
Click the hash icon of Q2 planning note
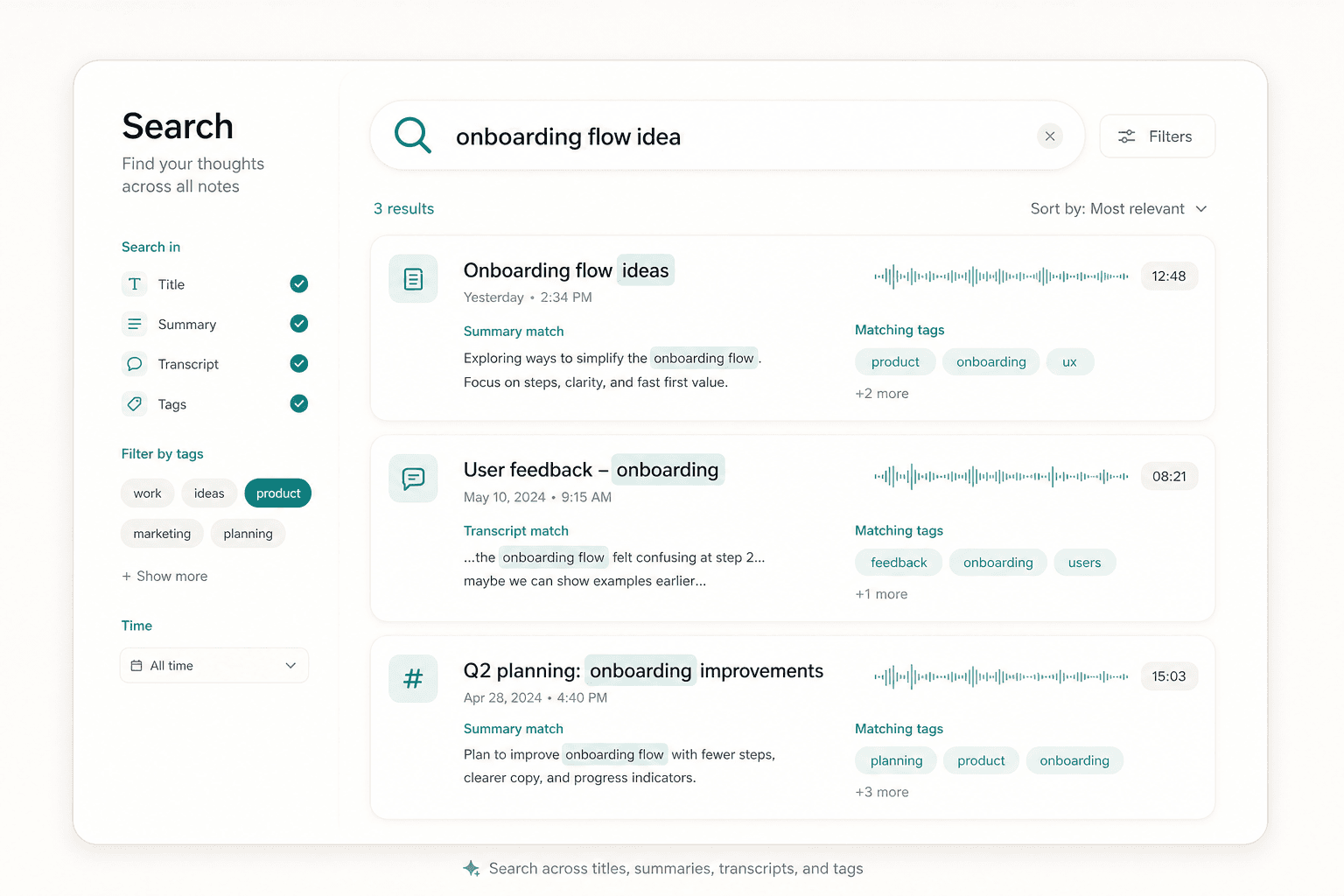[x=413, y=678]
